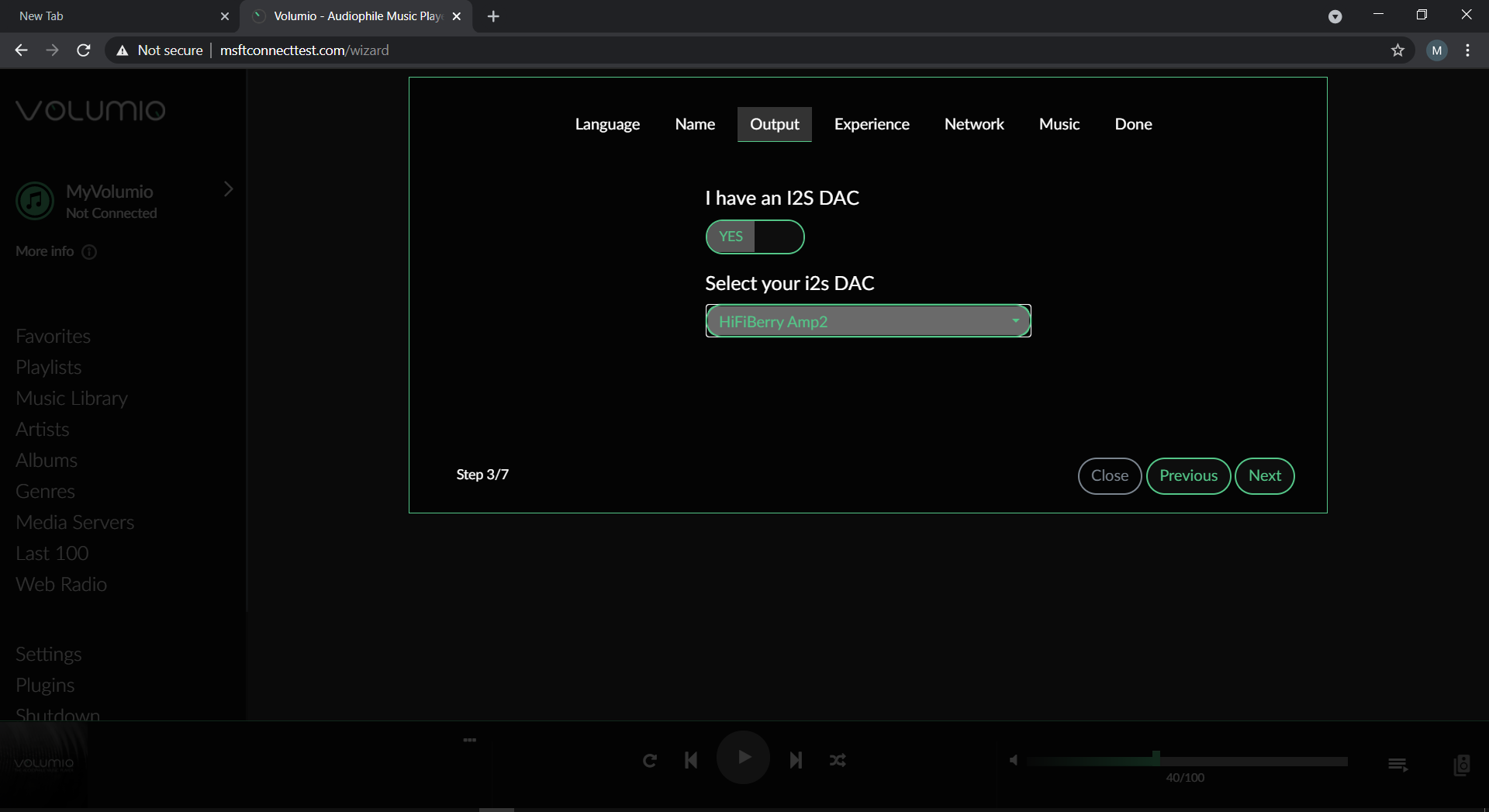Go back with the Previous button
The image size is (1489, 812).
point(1188,475)
